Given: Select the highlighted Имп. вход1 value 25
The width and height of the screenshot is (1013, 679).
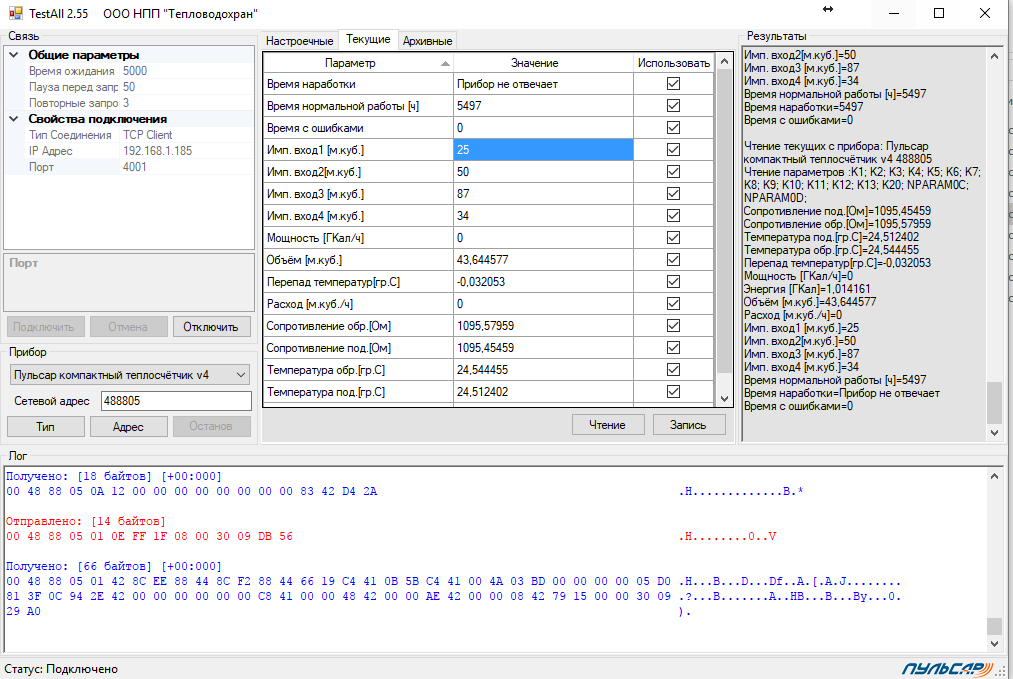Looking at the screenshot, I should tap(543, 149).
